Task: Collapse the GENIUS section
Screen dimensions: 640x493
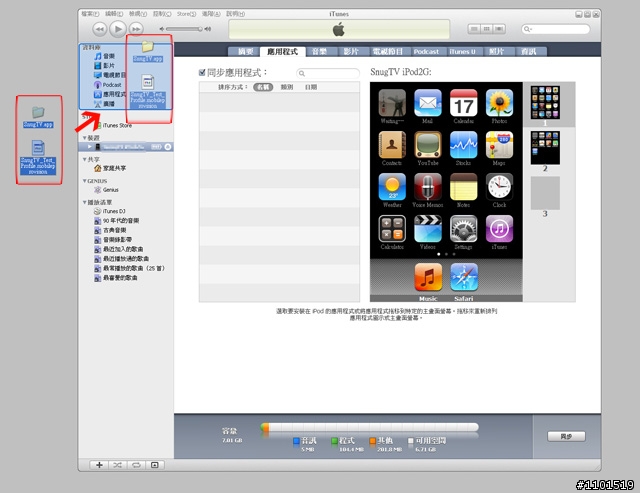Action: point(84,181)
